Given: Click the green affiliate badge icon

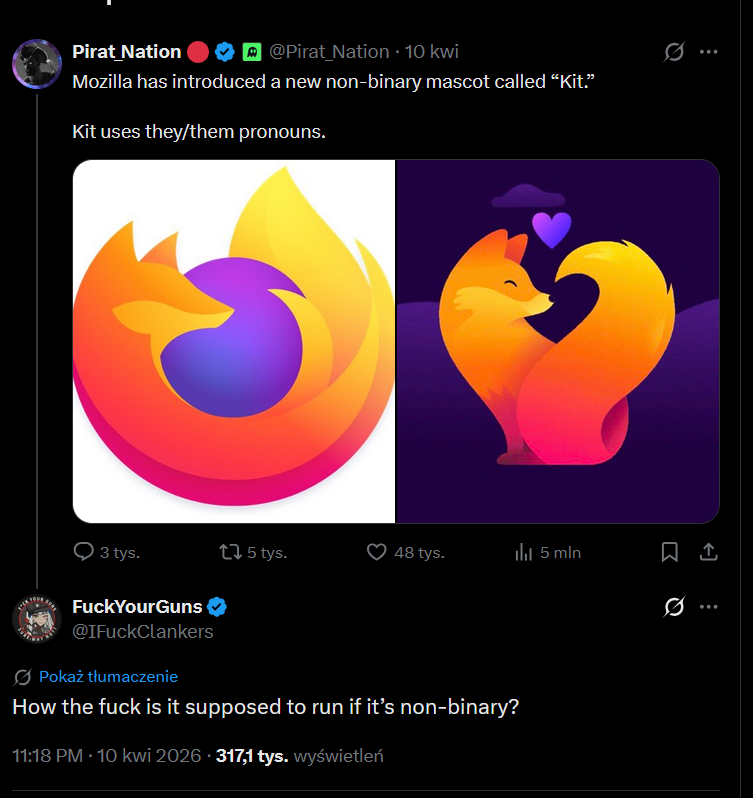Looking at the screenshot, I should pyautogui.click(x=252, y=51).
